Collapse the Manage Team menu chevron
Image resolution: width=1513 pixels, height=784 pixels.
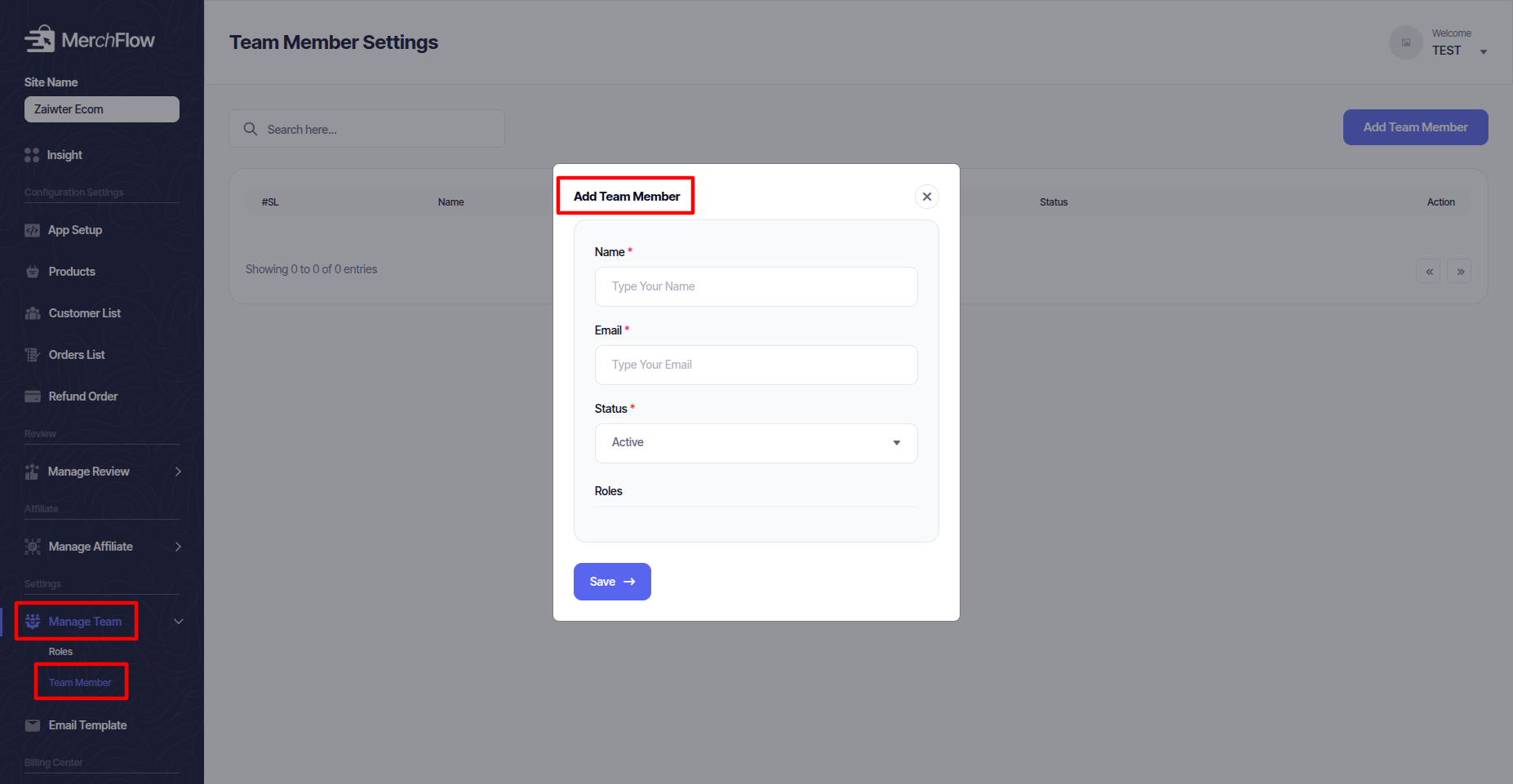(x=178, y=622)
